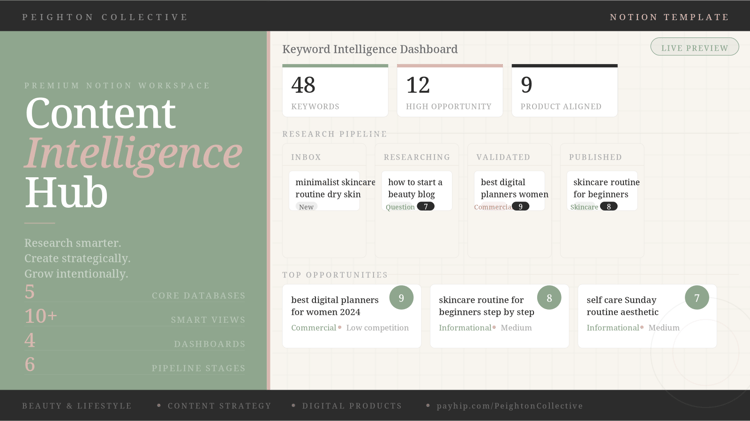Click the CONTENT STRATEGY footer text
Screen dimensions: 750x421
pyautogui.click(x=219, y=406)
